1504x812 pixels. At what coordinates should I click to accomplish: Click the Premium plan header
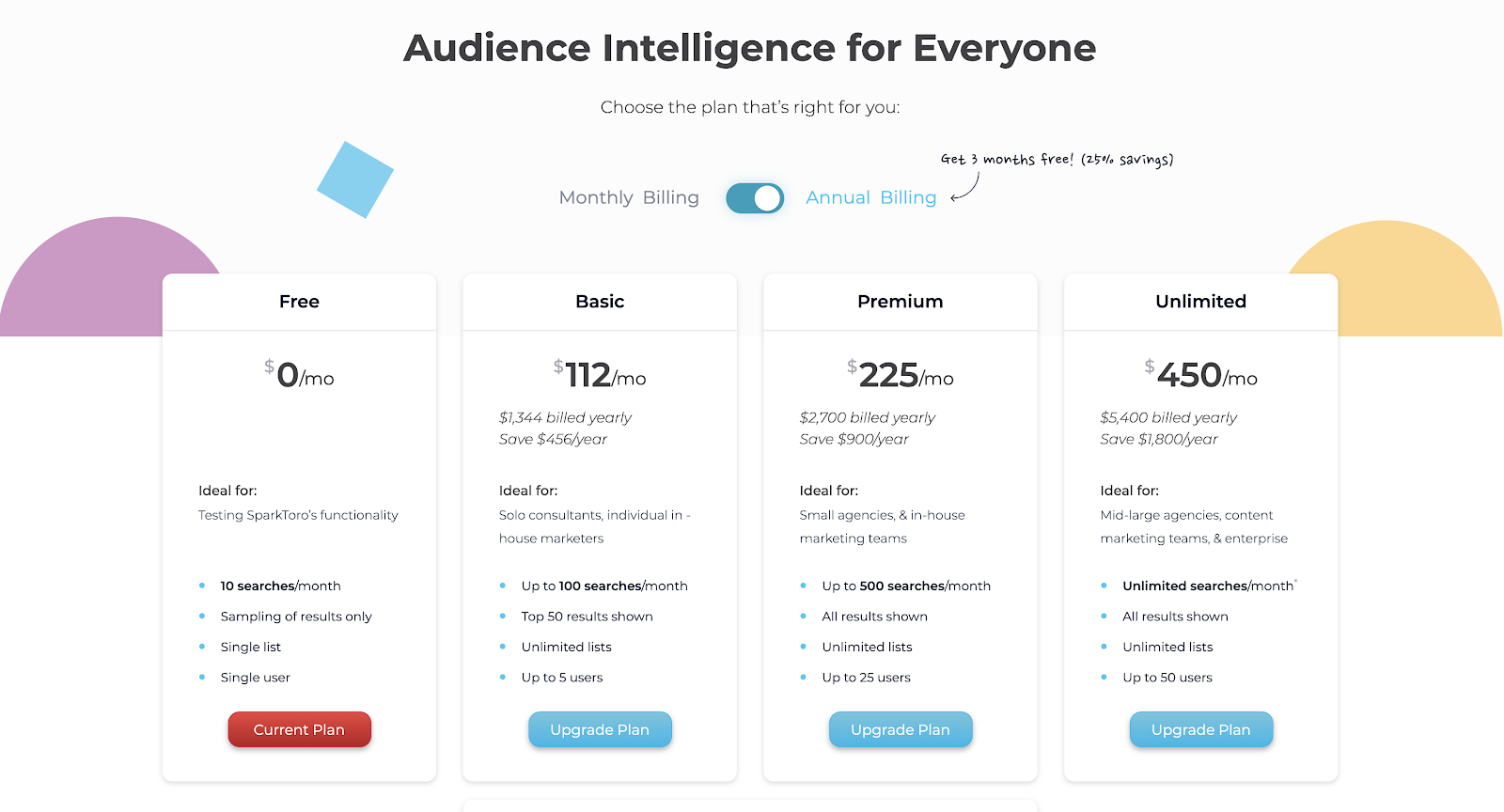pos(901,302)
